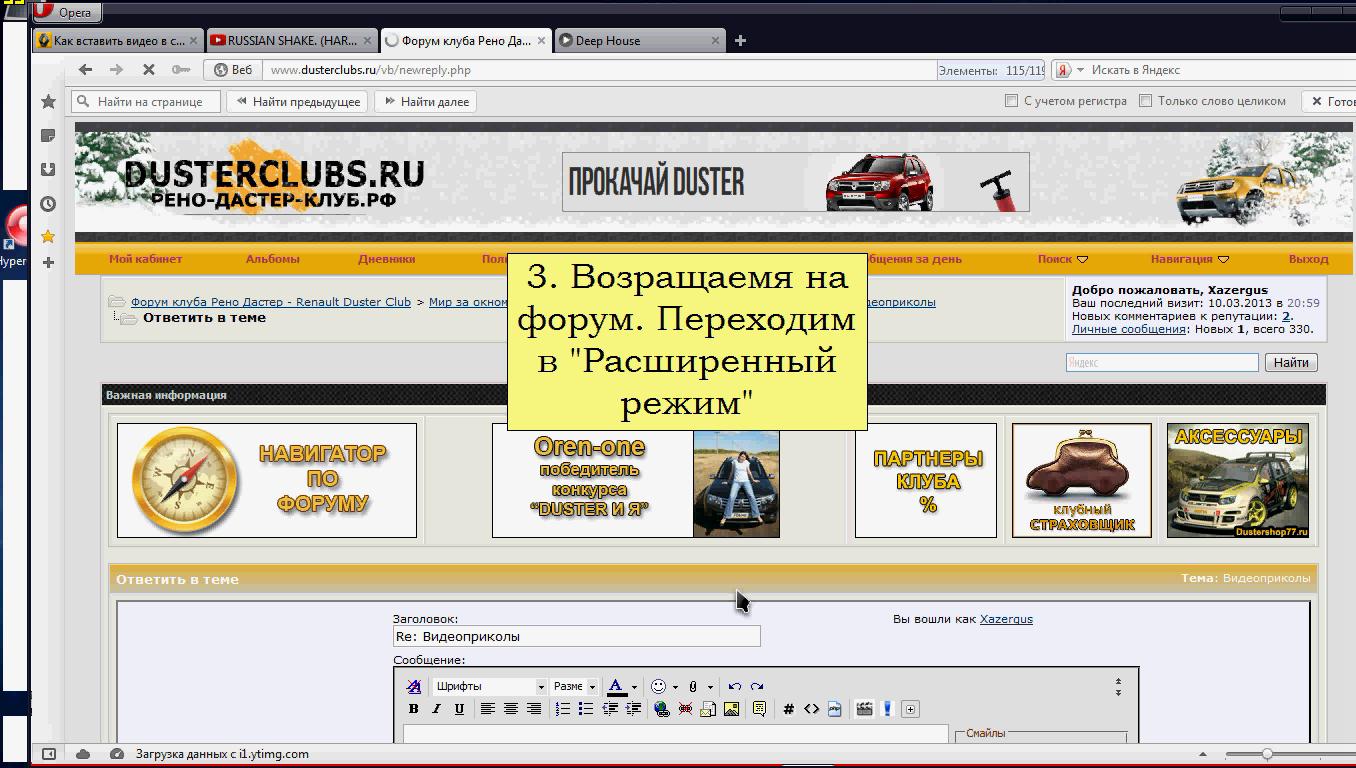The height and width of the screenshot is (768, 1356).
Task: Open 'Мой кабинет' in forum navbar
Action: pyautogui.click(x=146, y=259)
